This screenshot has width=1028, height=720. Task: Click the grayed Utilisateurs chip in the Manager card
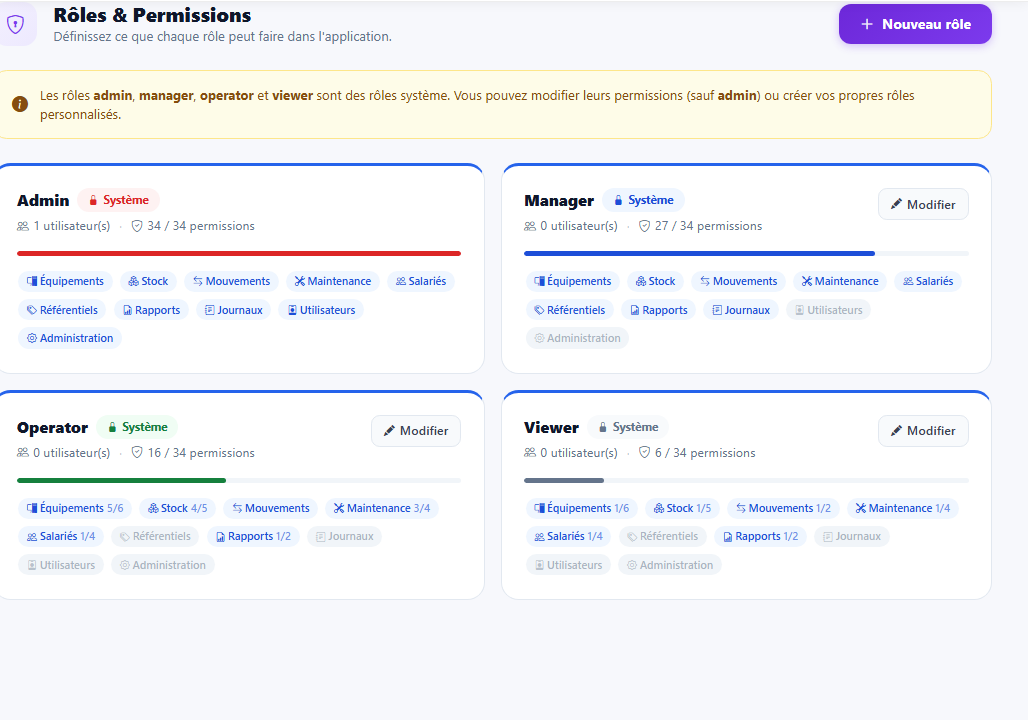[829, 310]
